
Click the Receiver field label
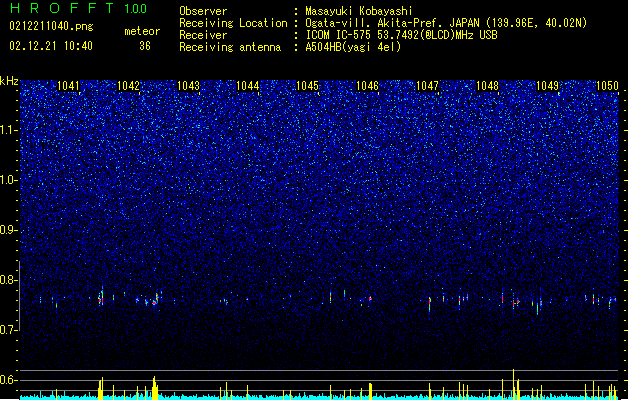pyautogui.click(x=203, y=35)
